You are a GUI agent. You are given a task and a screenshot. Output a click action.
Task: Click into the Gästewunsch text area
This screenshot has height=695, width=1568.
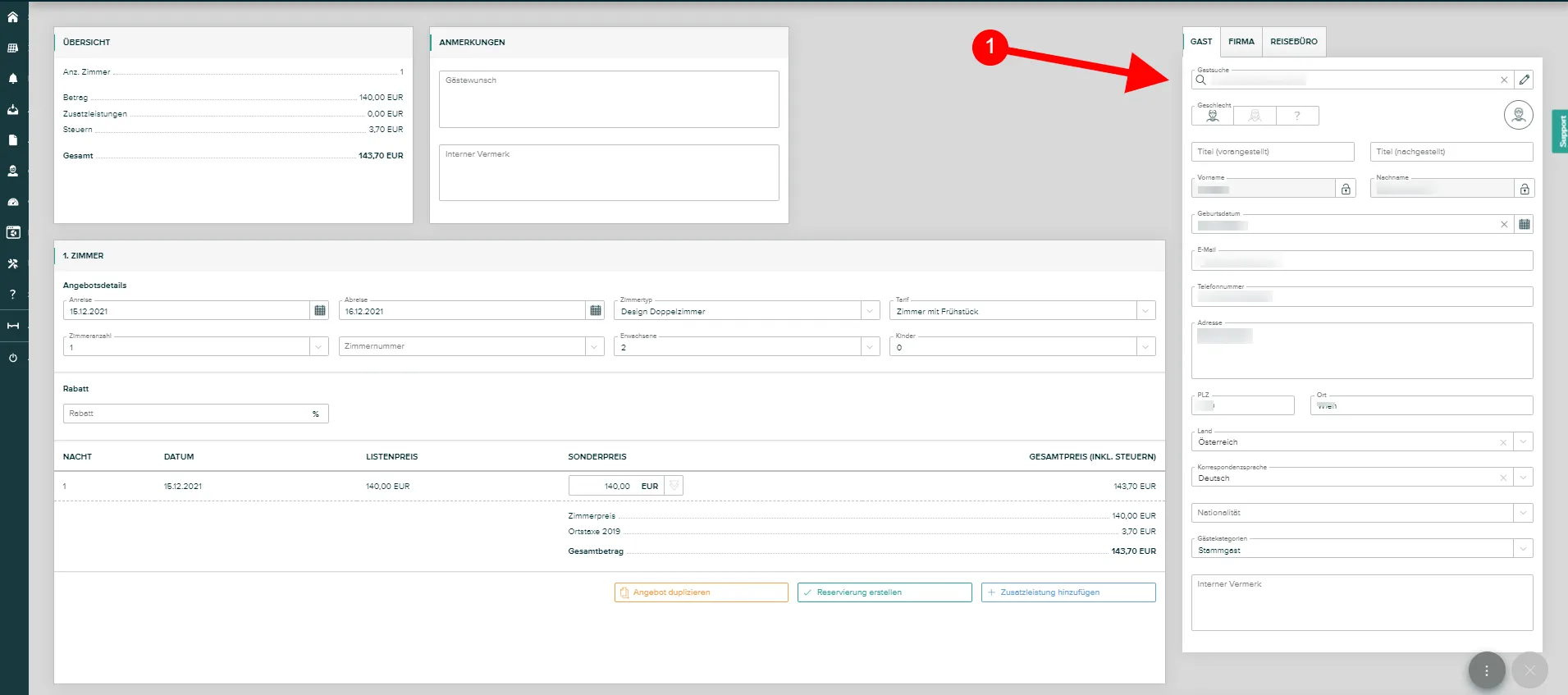tap(609, 99)
